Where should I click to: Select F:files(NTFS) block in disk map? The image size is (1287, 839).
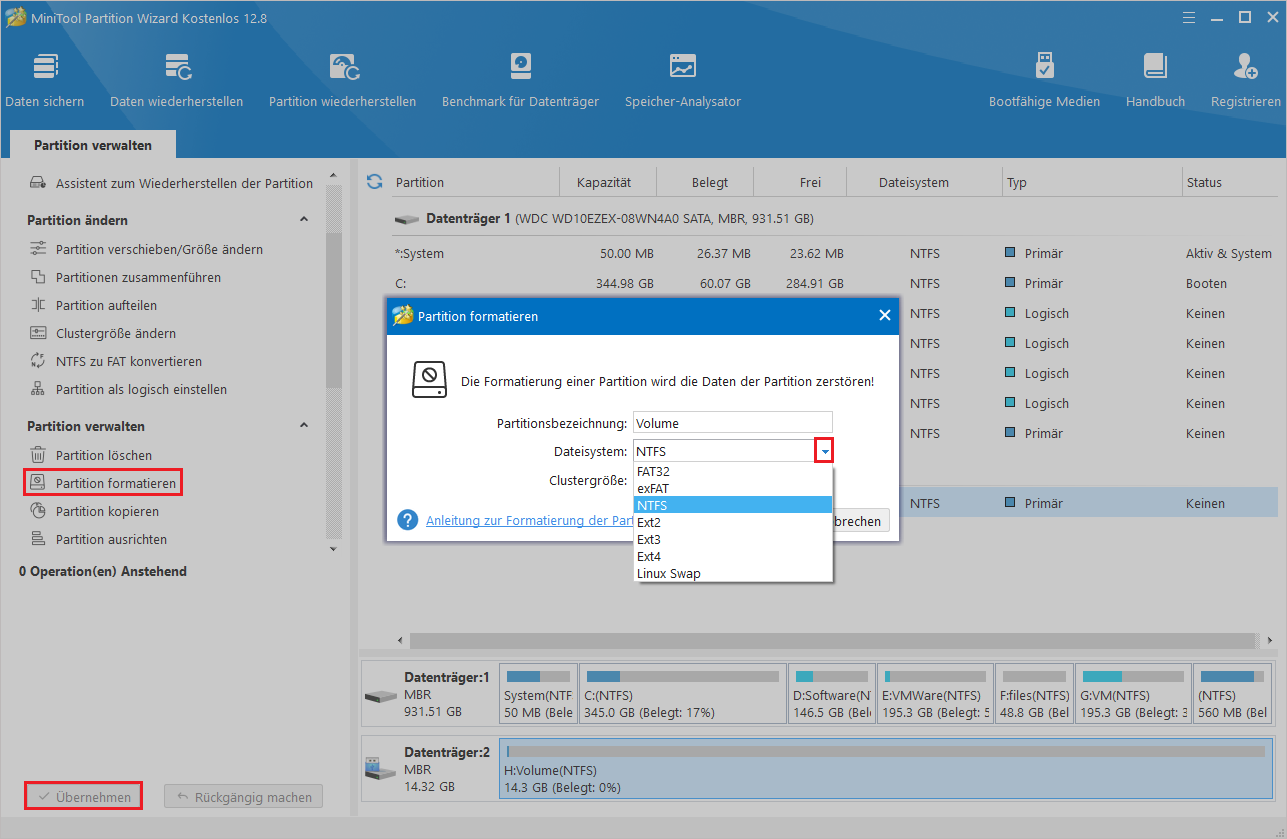1034,693
